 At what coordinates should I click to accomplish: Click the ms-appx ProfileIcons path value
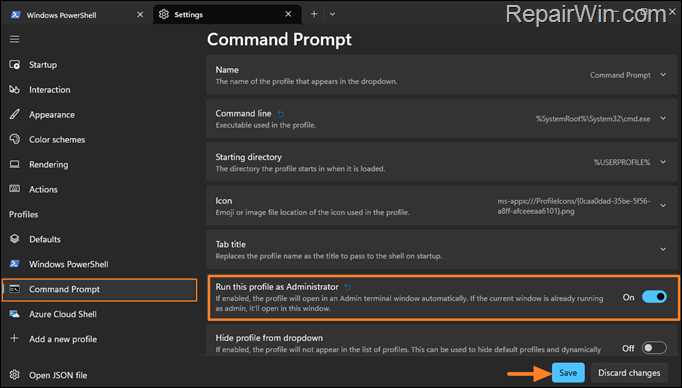(574, 206)
